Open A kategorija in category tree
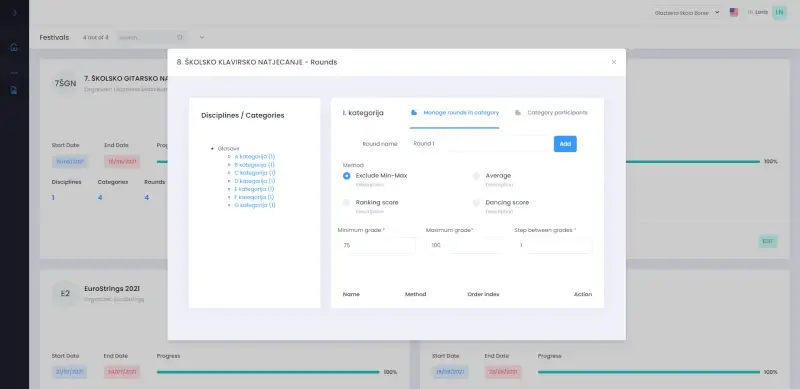This screenshot has height=389, width=800. (255, 157)
